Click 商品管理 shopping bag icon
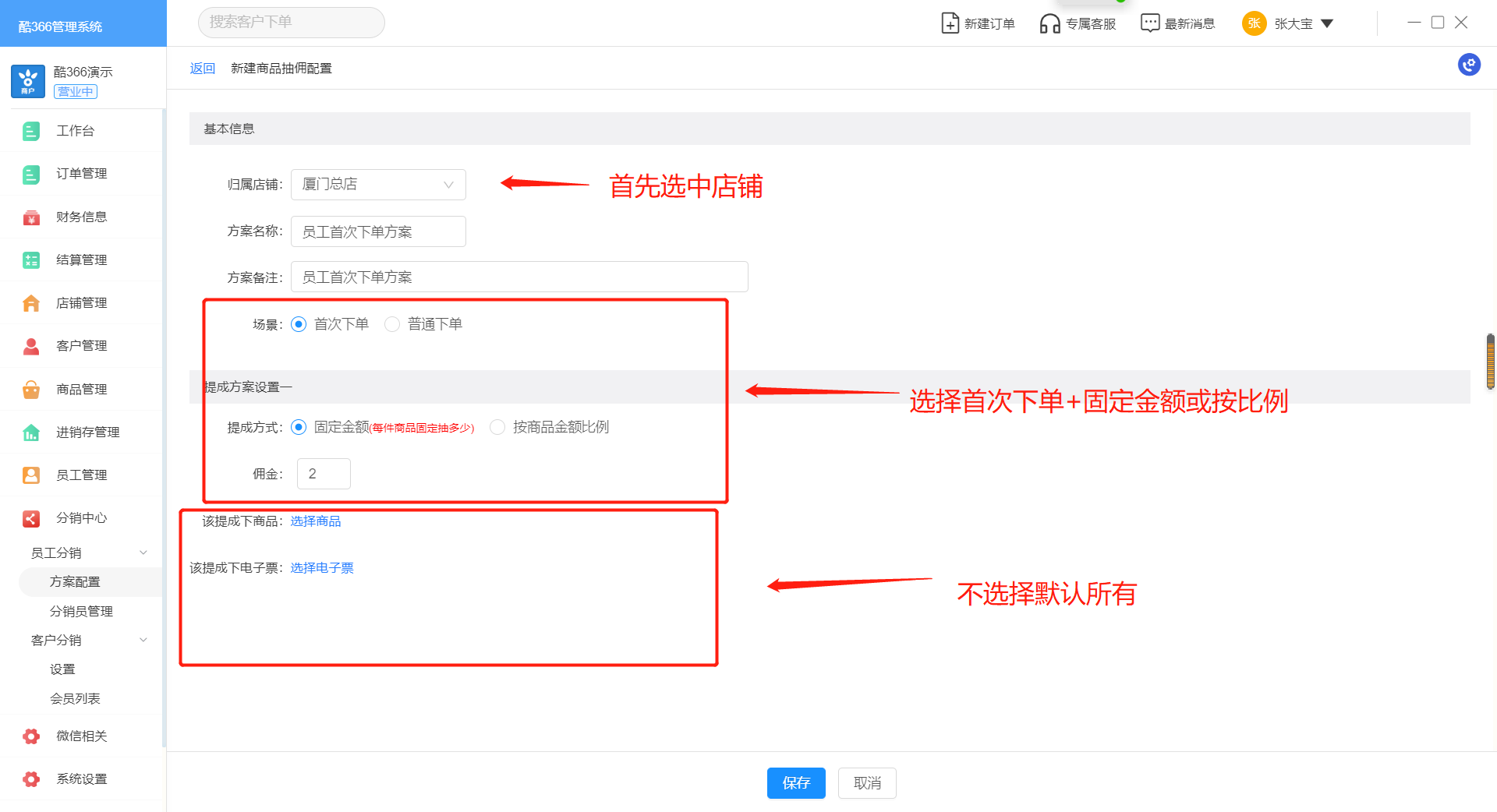 tap(31, 390)
